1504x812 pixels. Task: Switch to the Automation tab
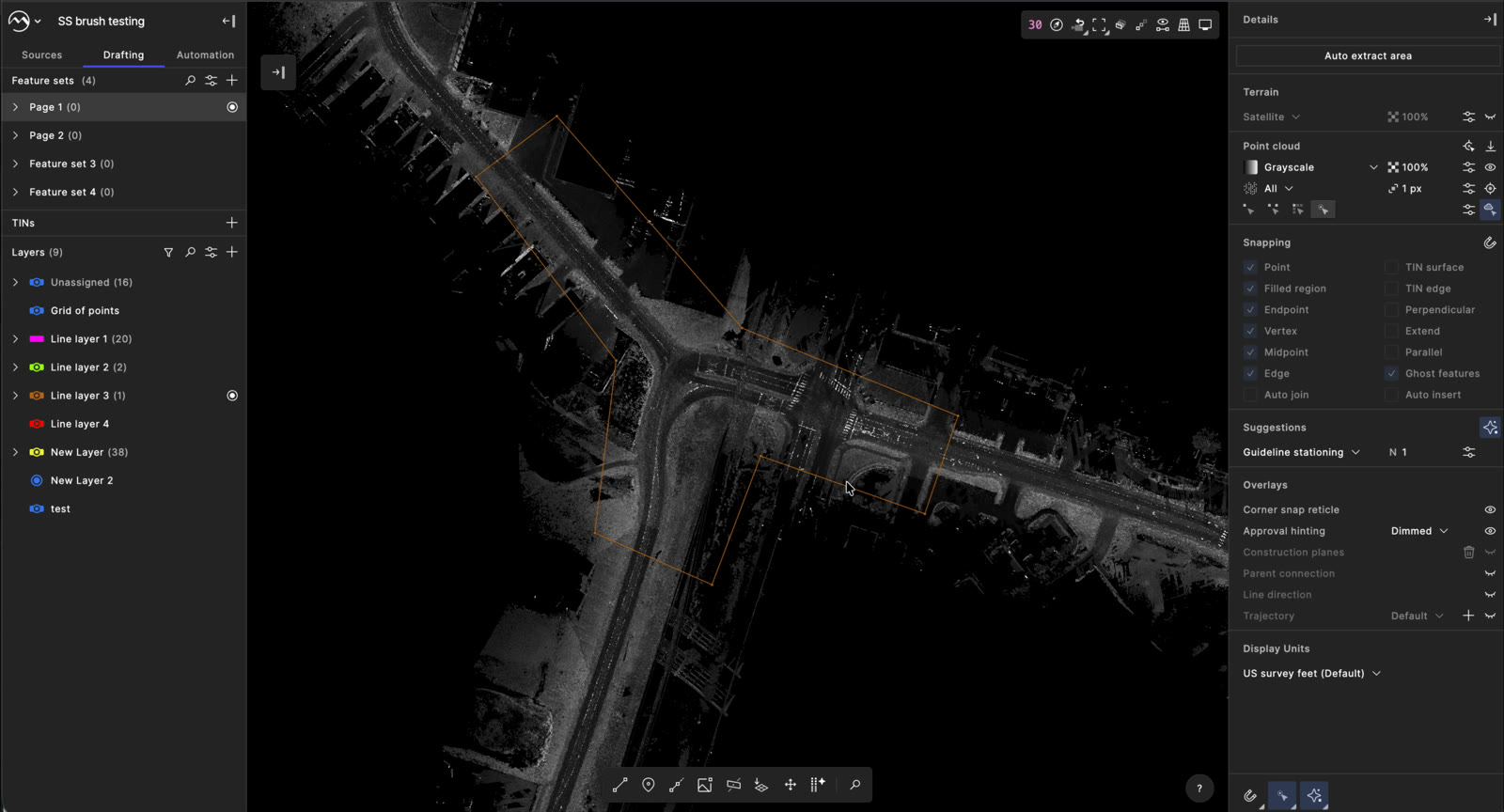[205, 55]
